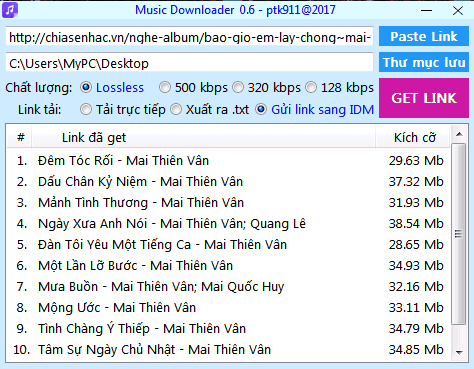Click the scrollbar up arrow
The width and height of the screenshot is (474, 369).
tap(459, 135)
